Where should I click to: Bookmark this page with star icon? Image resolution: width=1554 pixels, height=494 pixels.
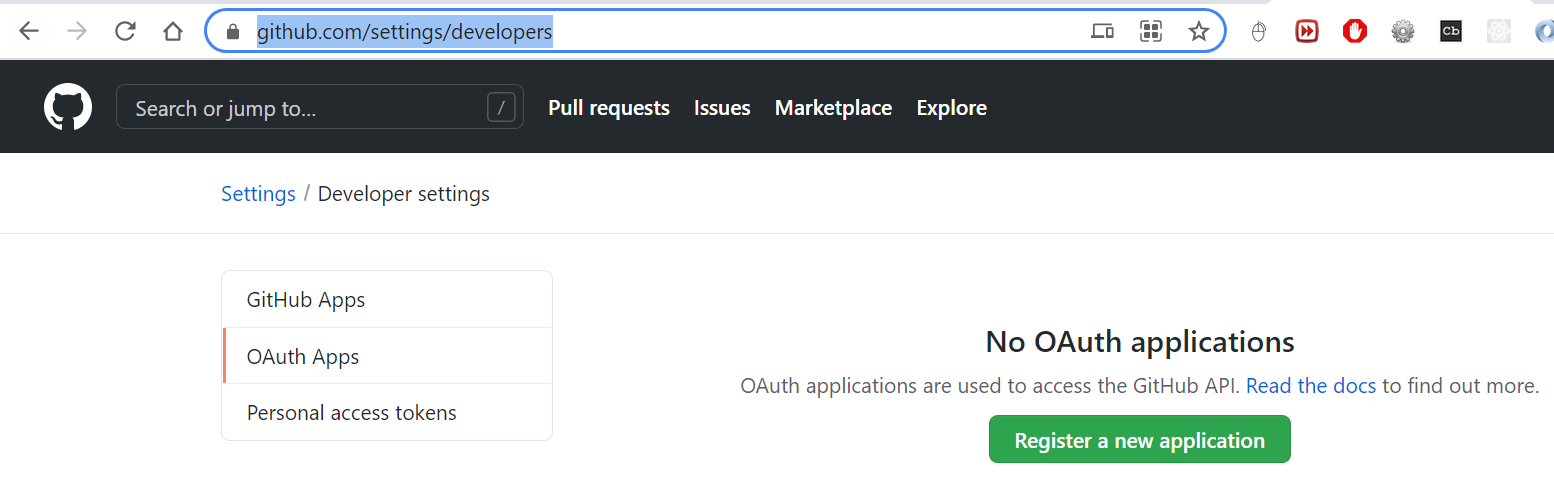click(x=1198, y=31)
